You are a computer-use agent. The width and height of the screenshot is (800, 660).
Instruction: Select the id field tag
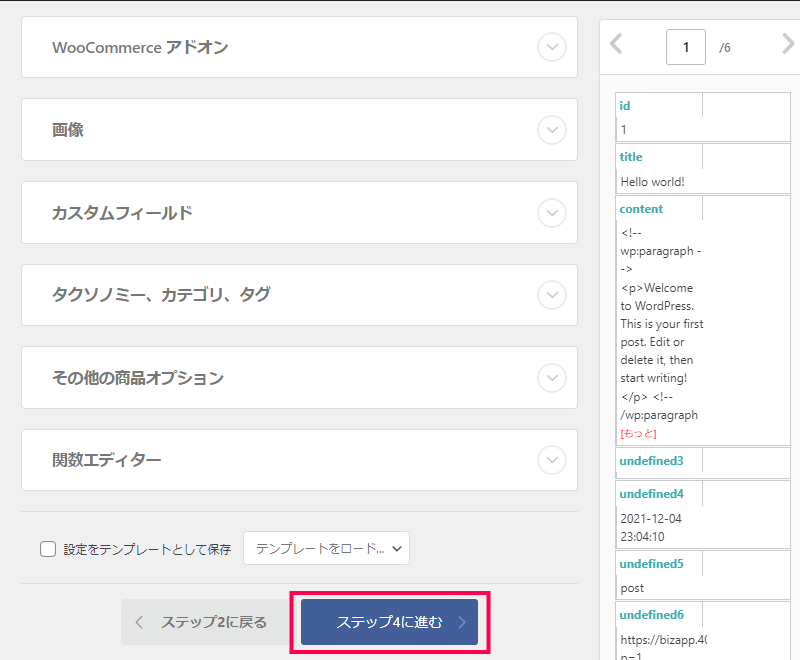624,106
